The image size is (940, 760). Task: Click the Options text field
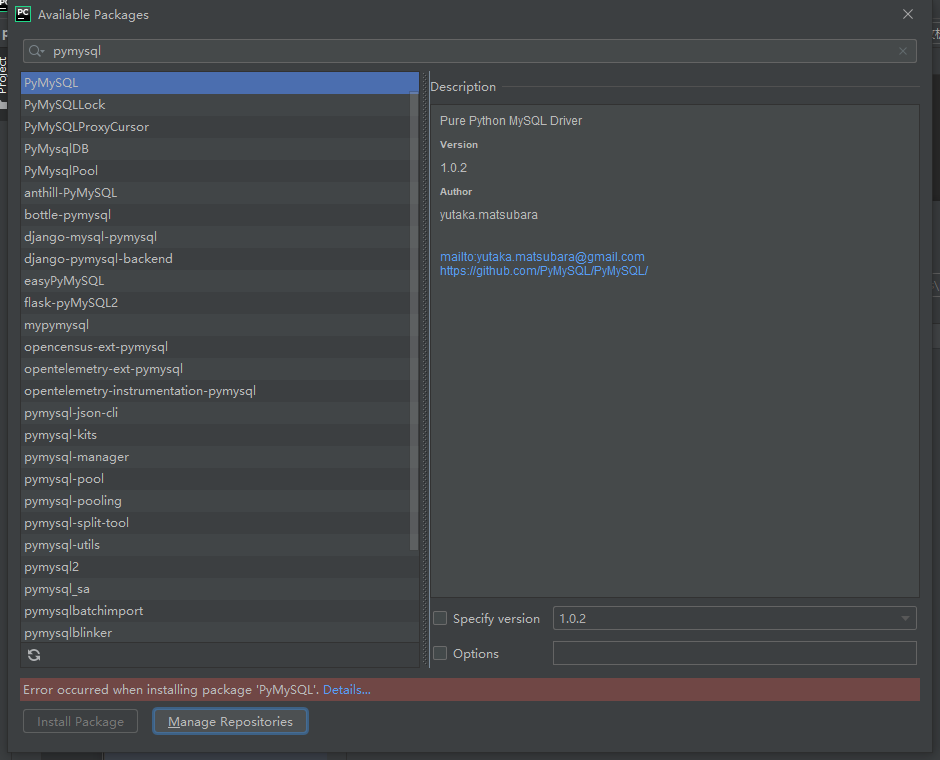coord(734,653)
